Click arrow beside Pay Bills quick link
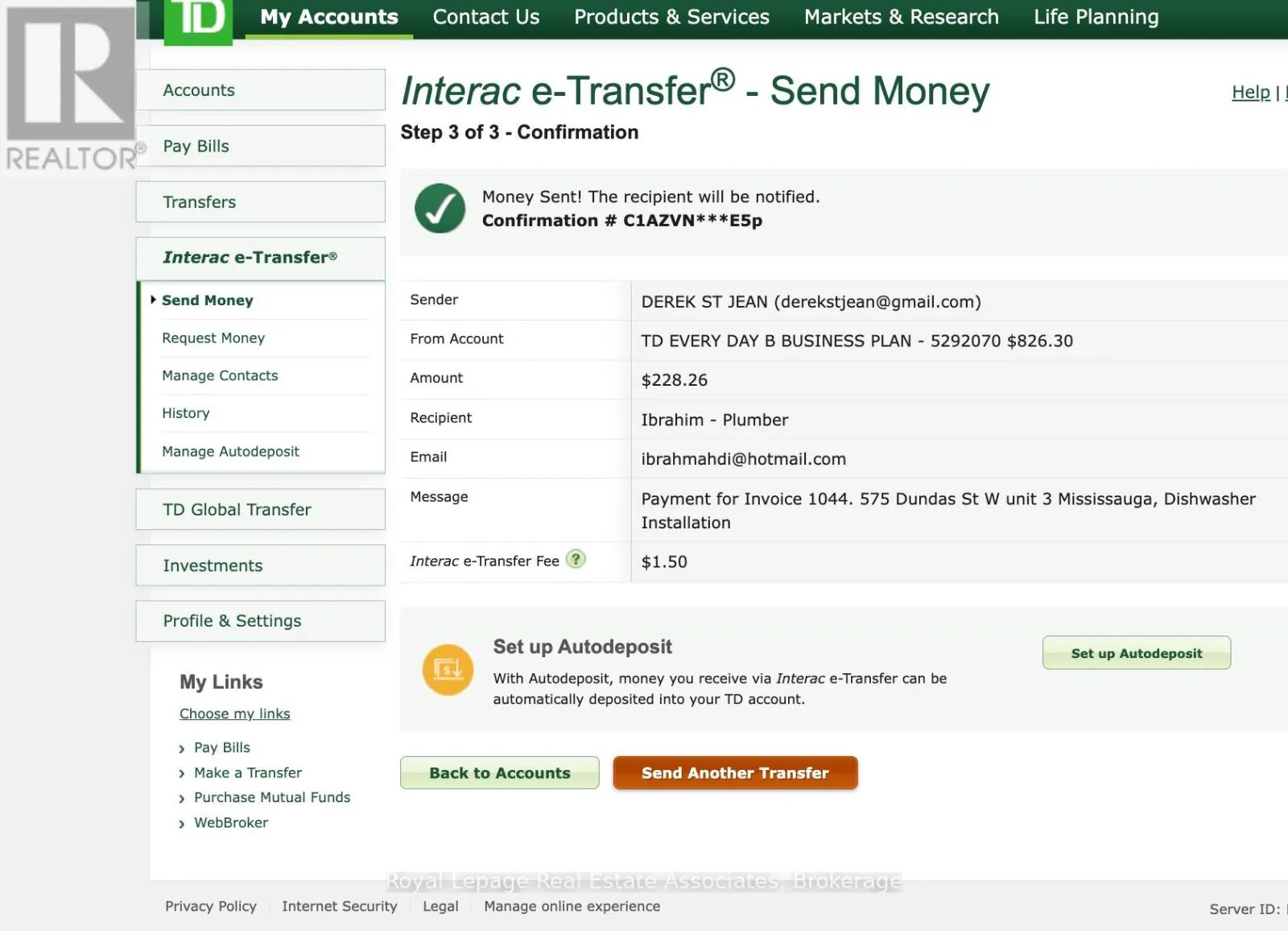The width and height of the screenshot is (1288, 931). point(182,749)
